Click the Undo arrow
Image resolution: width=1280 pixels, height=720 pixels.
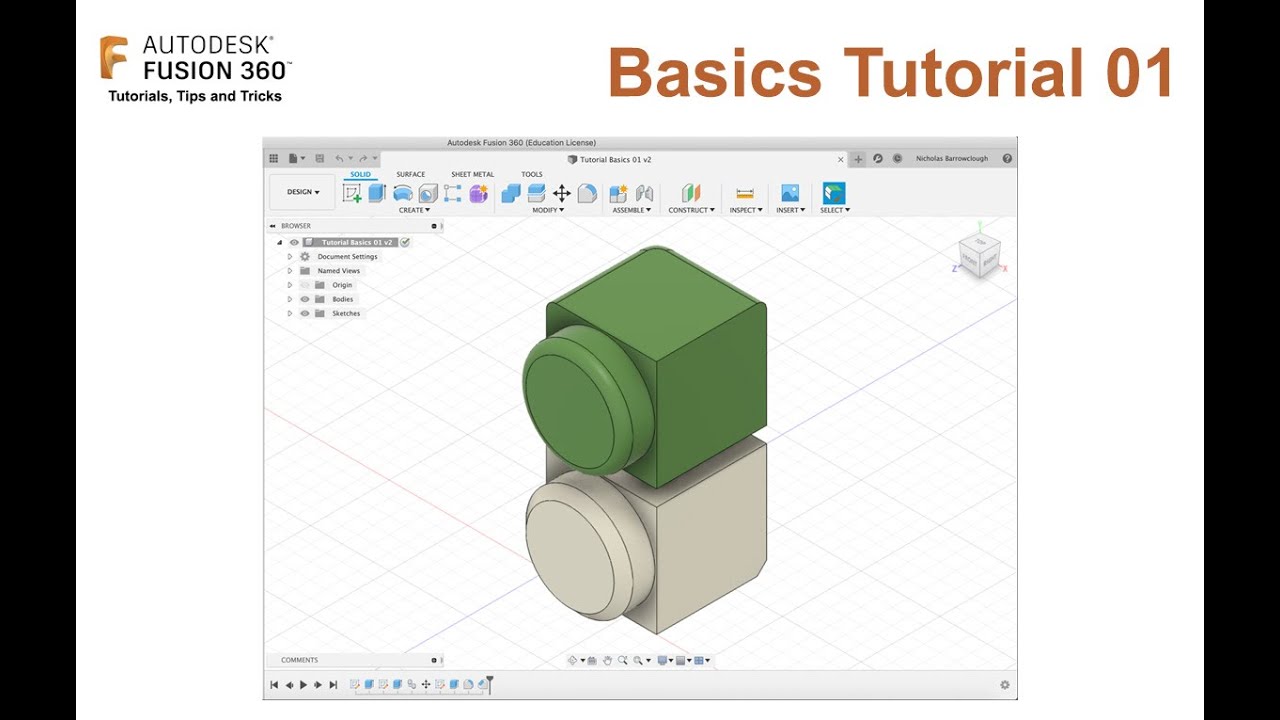click(x=341, y=159)
